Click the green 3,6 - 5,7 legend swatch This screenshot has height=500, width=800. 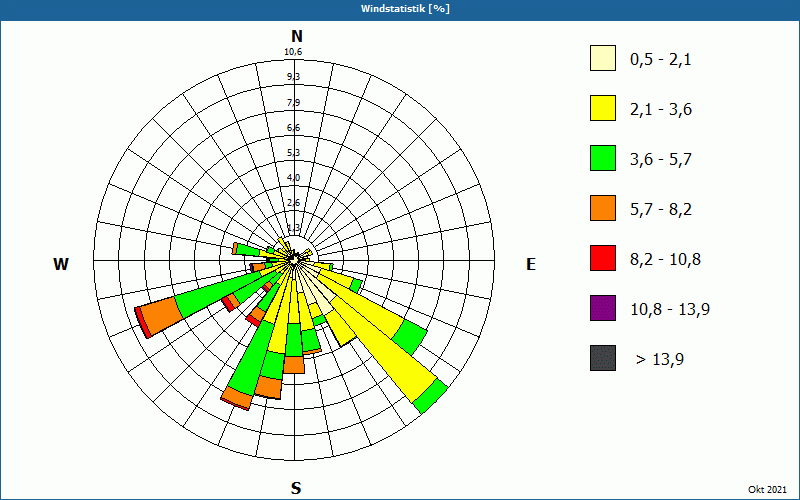pyautogui.click(x=603, y=158)
